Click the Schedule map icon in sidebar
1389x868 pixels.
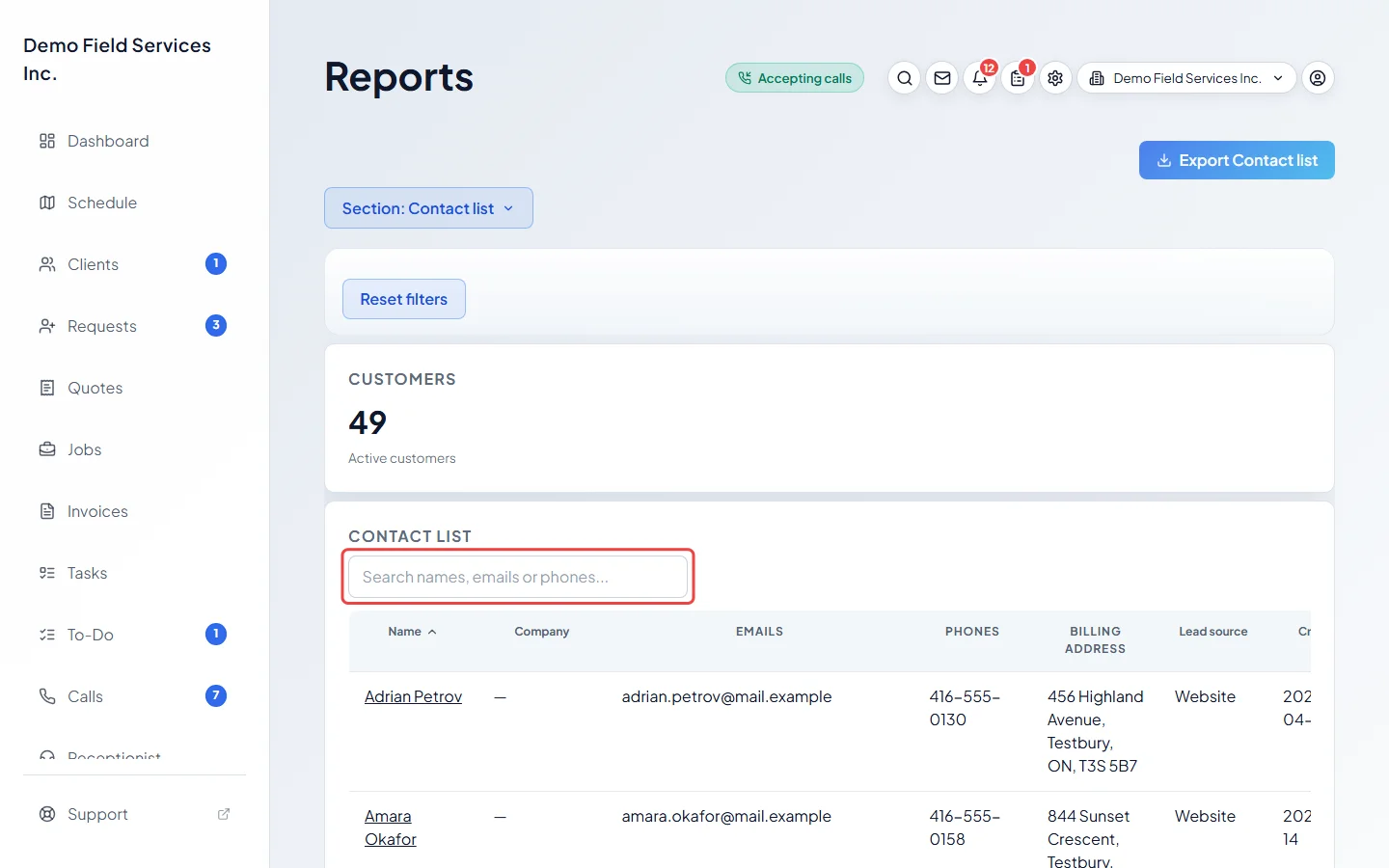(x=47, y=203)
